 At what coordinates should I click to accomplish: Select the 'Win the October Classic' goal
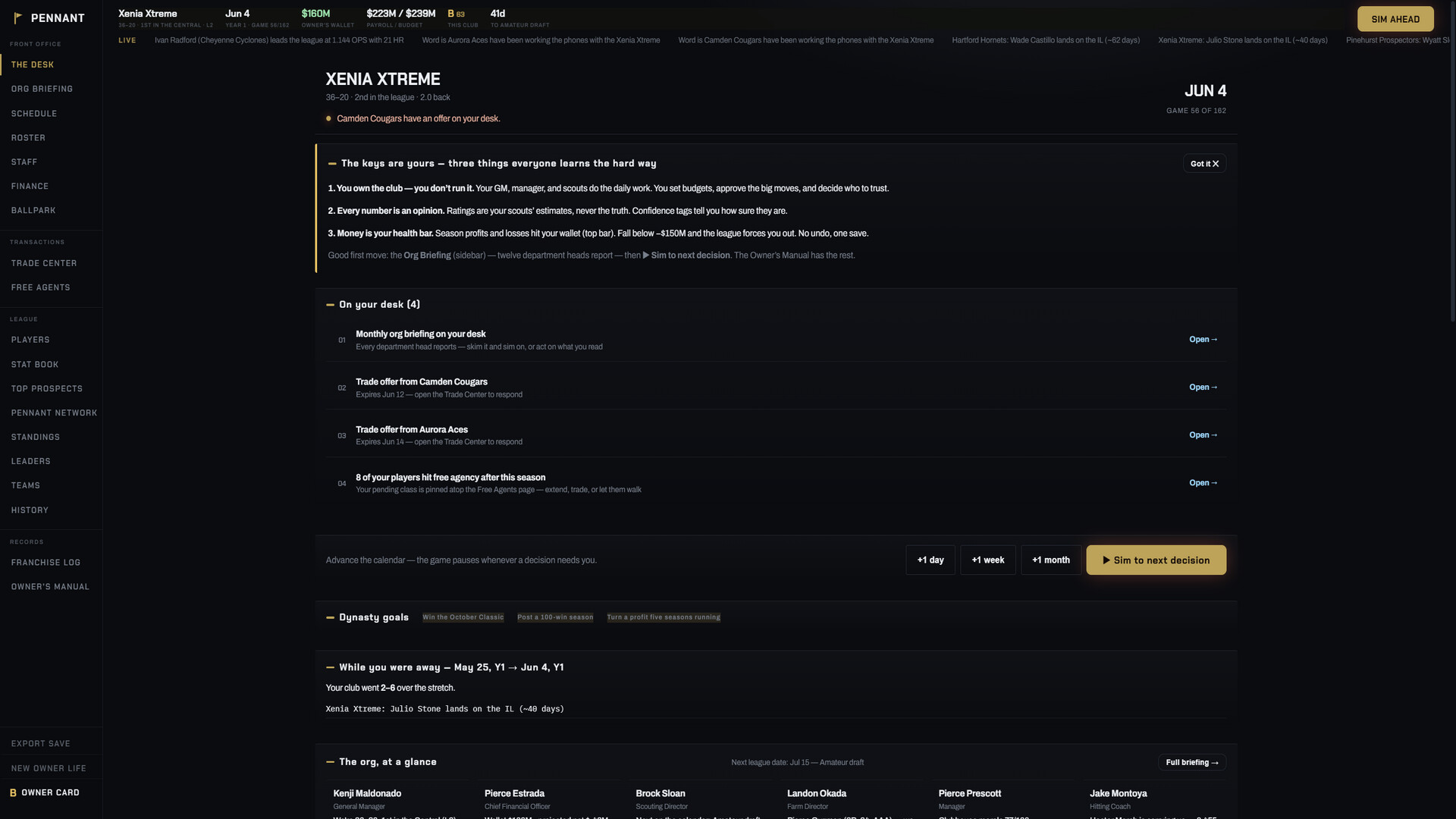pyautogui.click(x=463, y=617)
